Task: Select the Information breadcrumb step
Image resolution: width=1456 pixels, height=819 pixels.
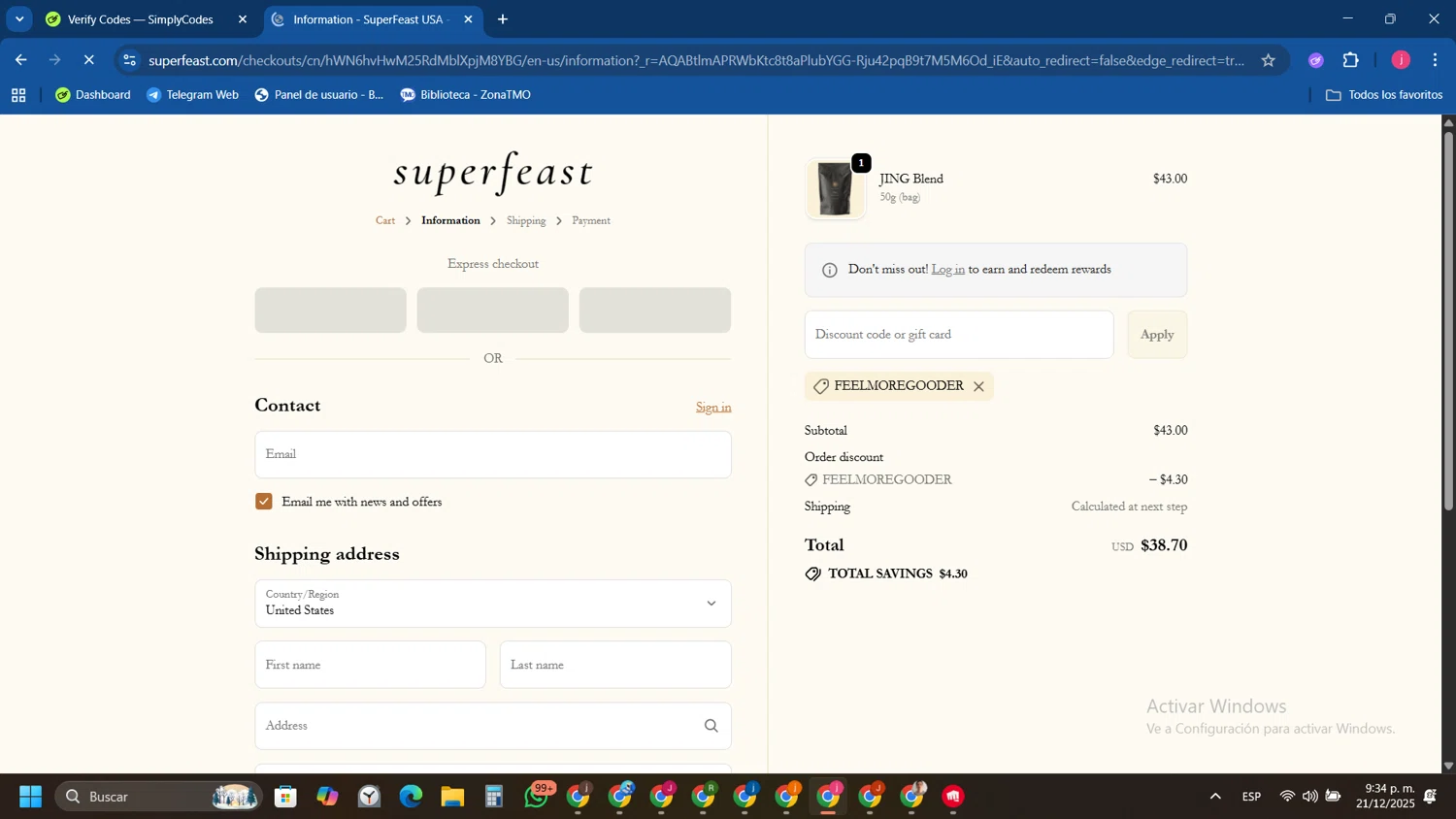Action: click(x=450, y=220)
